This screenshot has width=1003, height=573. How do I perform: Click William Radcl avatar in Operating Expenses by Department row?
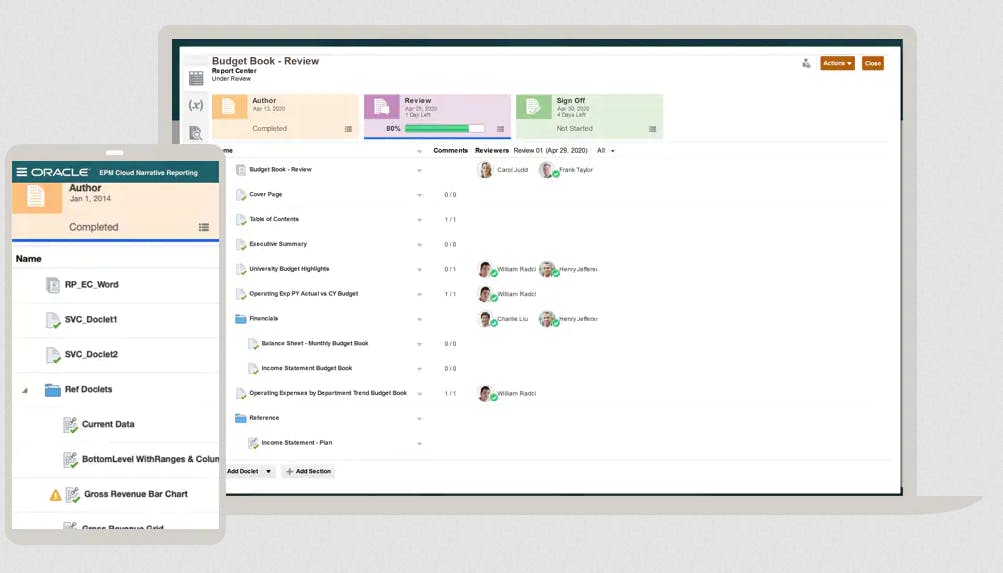pyautogui.click(x=486, y=393)
